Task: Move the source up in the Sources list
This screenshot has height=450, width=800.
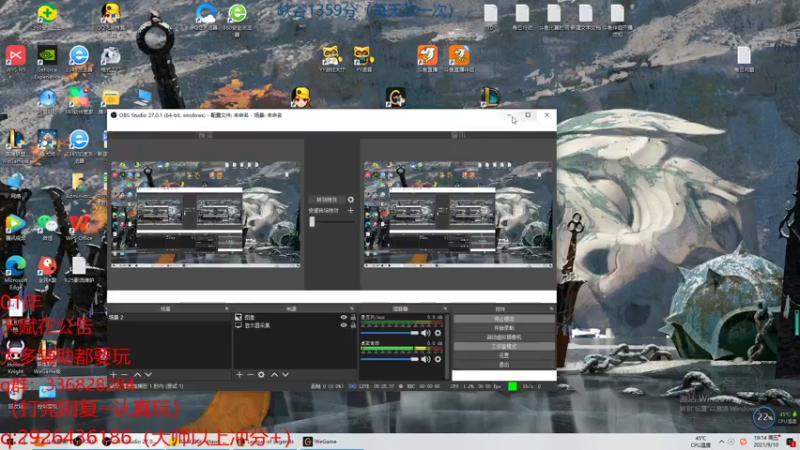Action: [x=274, y=374]
